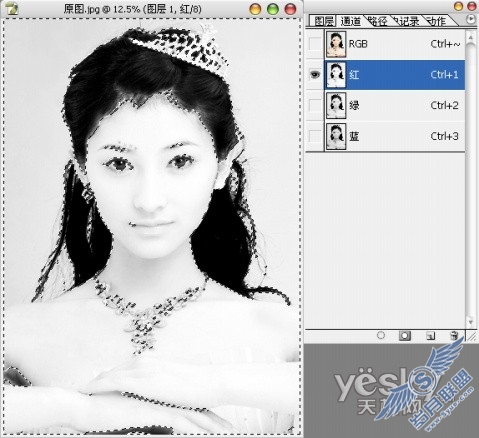
Task: Toggle visibility of the Red channel
Action: click(x=315, y=74)
